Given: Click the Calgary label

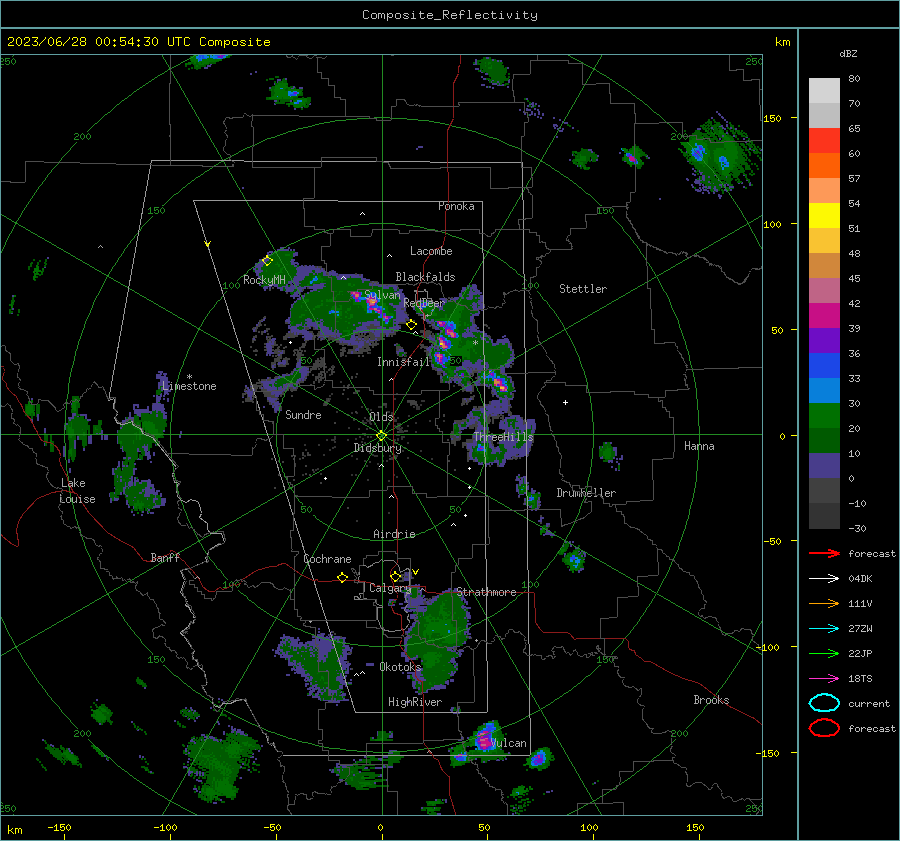Looking at the screenshot, I should pyautogui.click(x=390, y=588).
